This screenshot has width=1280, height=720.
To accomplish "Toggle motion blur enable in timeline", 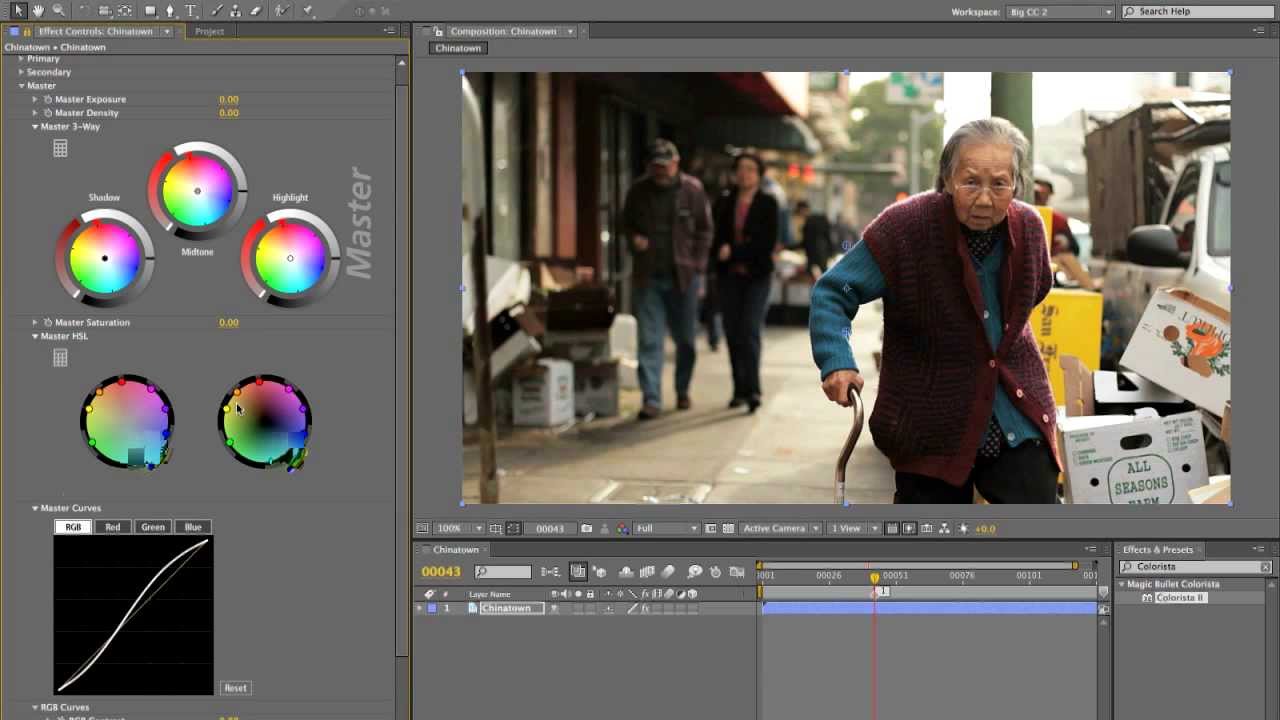I will pyautogui.click(x=668, y=572).
